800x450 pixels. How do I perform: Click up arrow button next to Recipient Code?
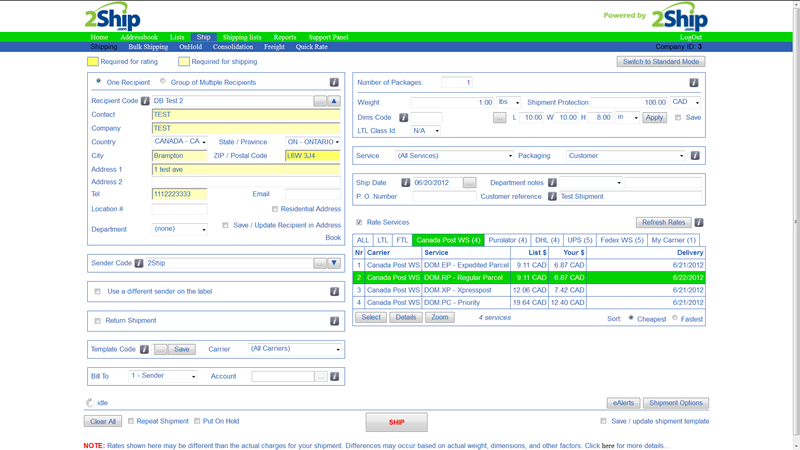[x=334, y=101]
